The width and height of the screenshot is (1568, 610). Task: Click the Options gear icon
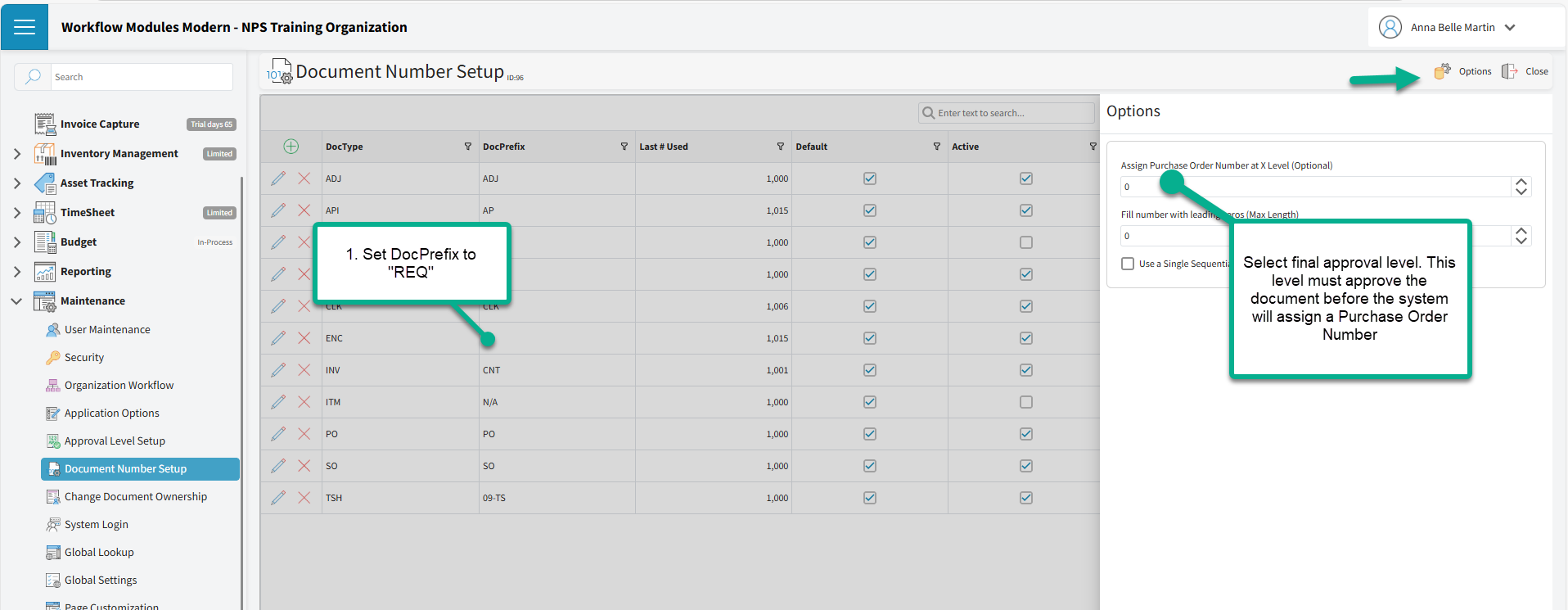pyautogui.click(x=1442, y=71)
